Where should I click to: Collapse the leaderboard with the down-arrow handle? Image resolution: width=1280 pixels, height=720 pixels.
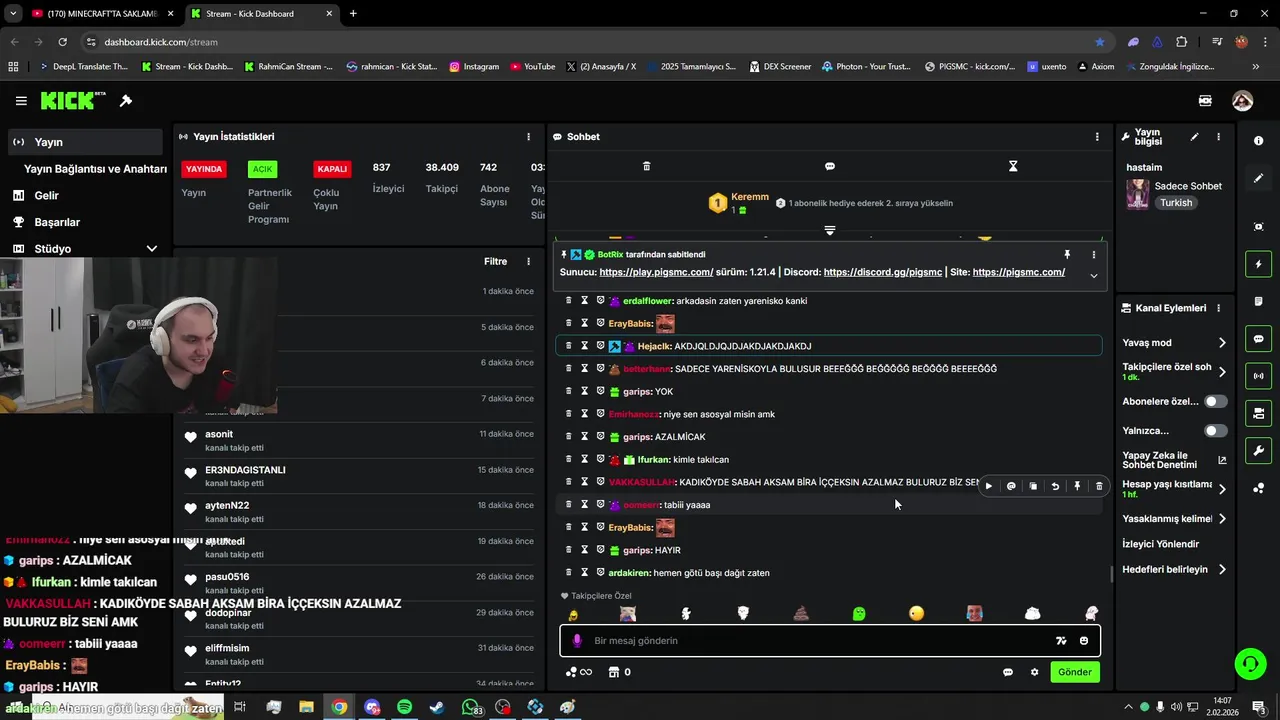click(x=829, y=231)
